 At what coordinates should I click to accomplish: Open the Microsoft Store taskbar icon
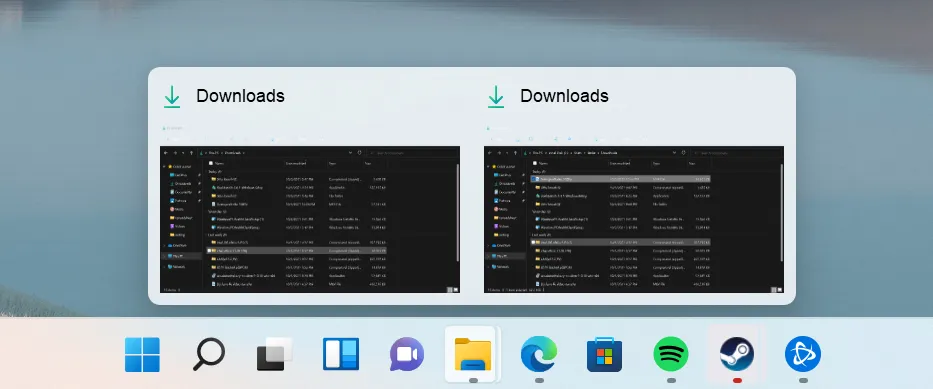click(605, 355)
